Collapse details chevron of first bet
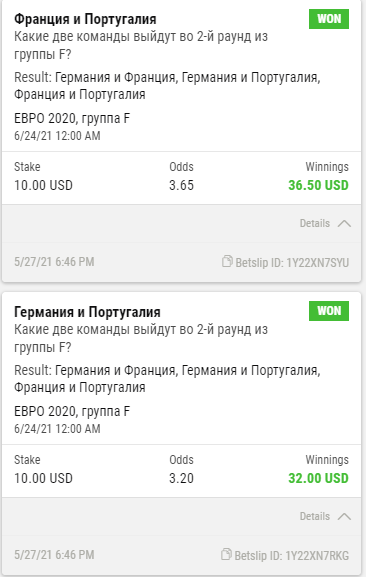366x577 pixels. pos(344,223)
